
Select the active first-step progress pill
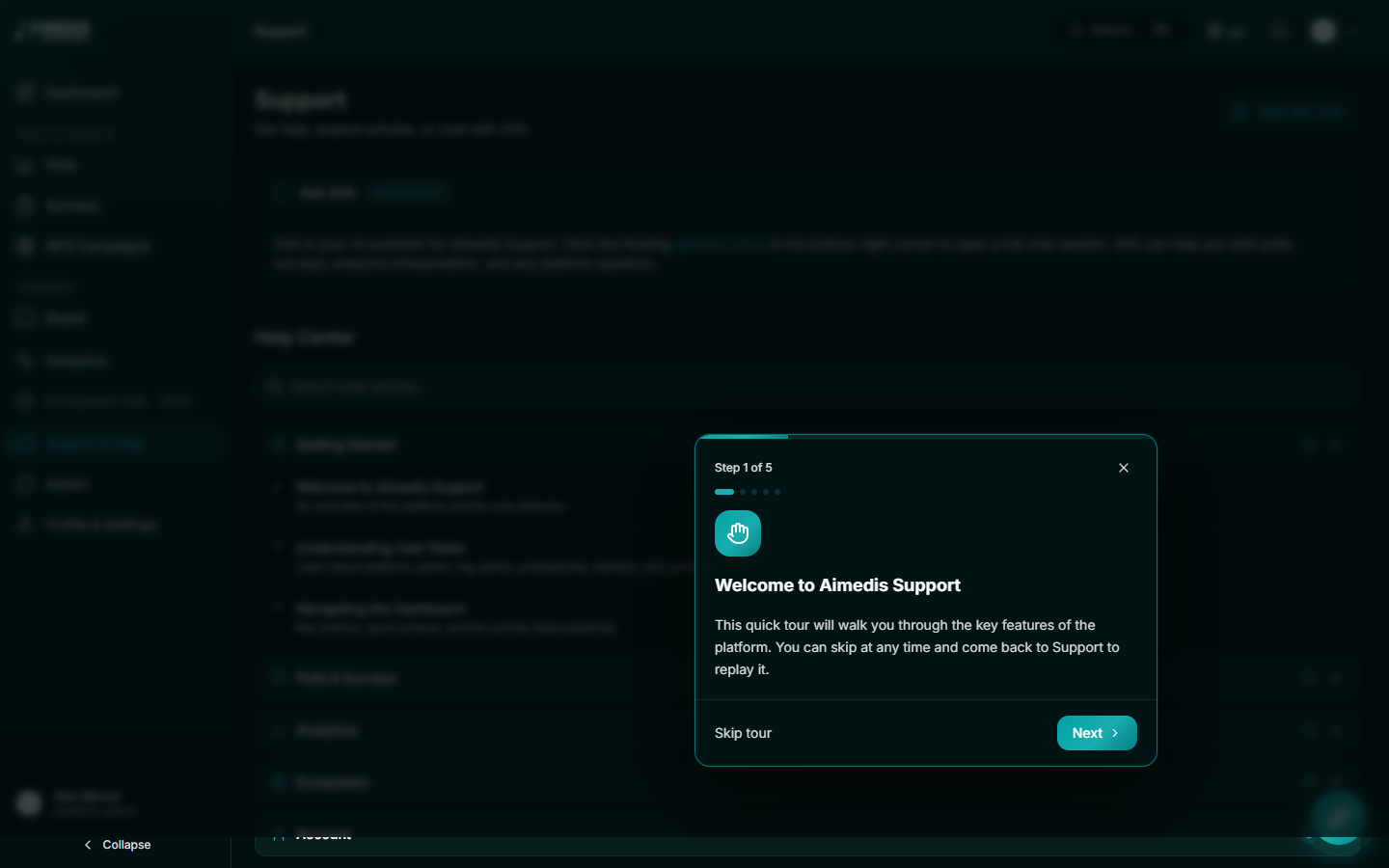(x=724, y=492)
